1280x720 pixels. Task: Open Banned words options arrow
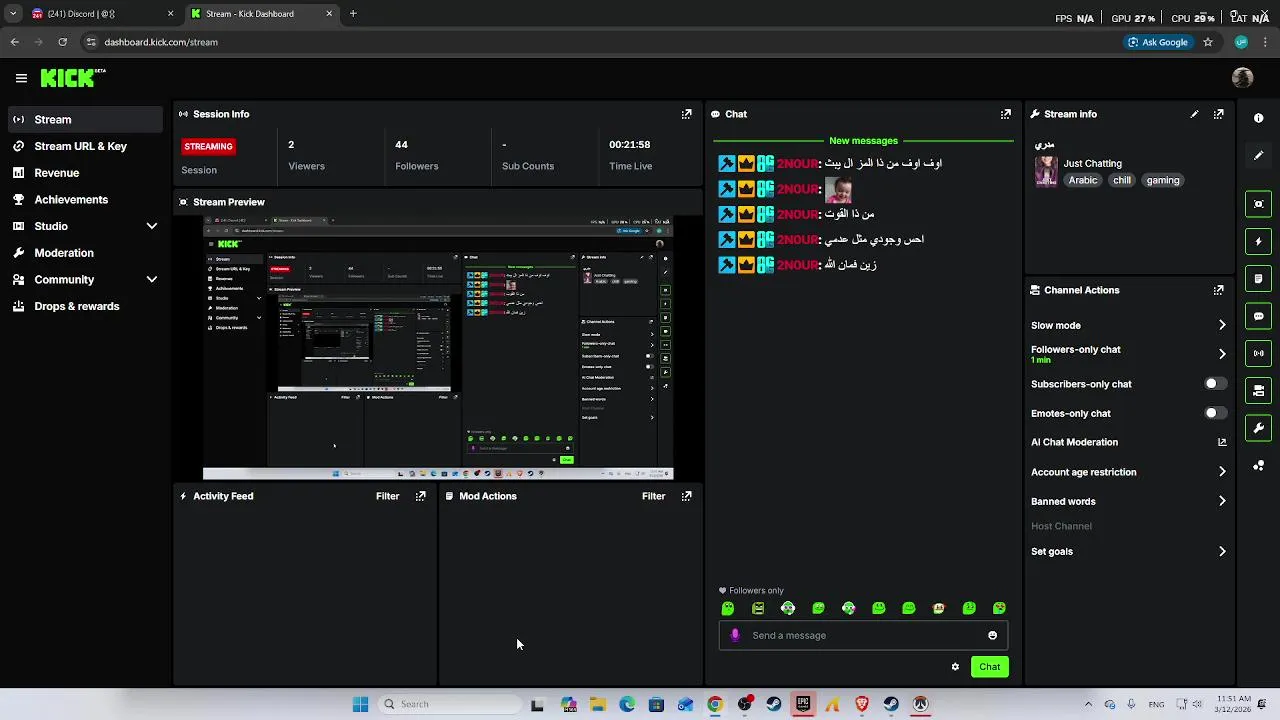(1222, 501)
